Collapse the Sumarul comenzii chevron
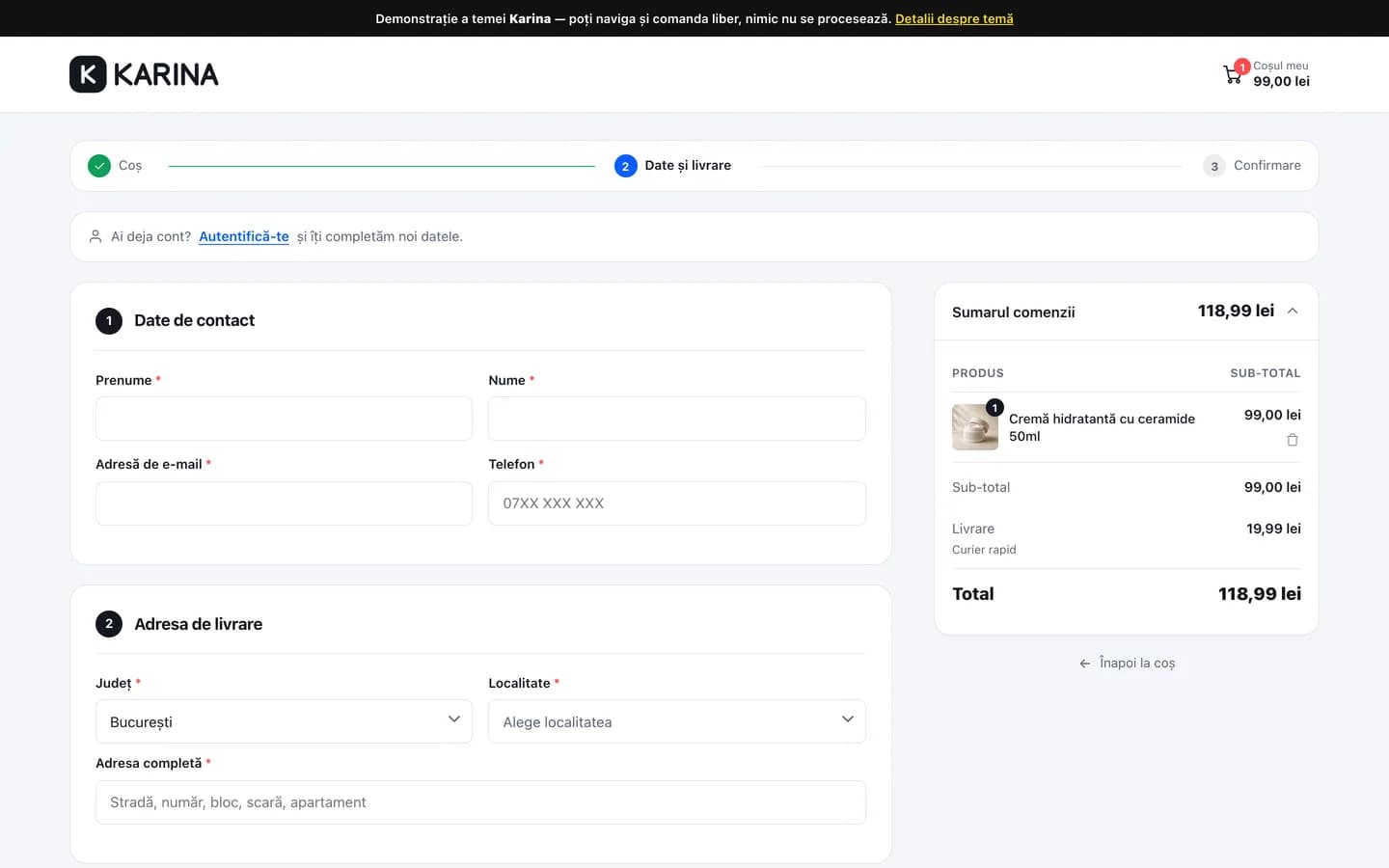 click(x=1293, y=311)
